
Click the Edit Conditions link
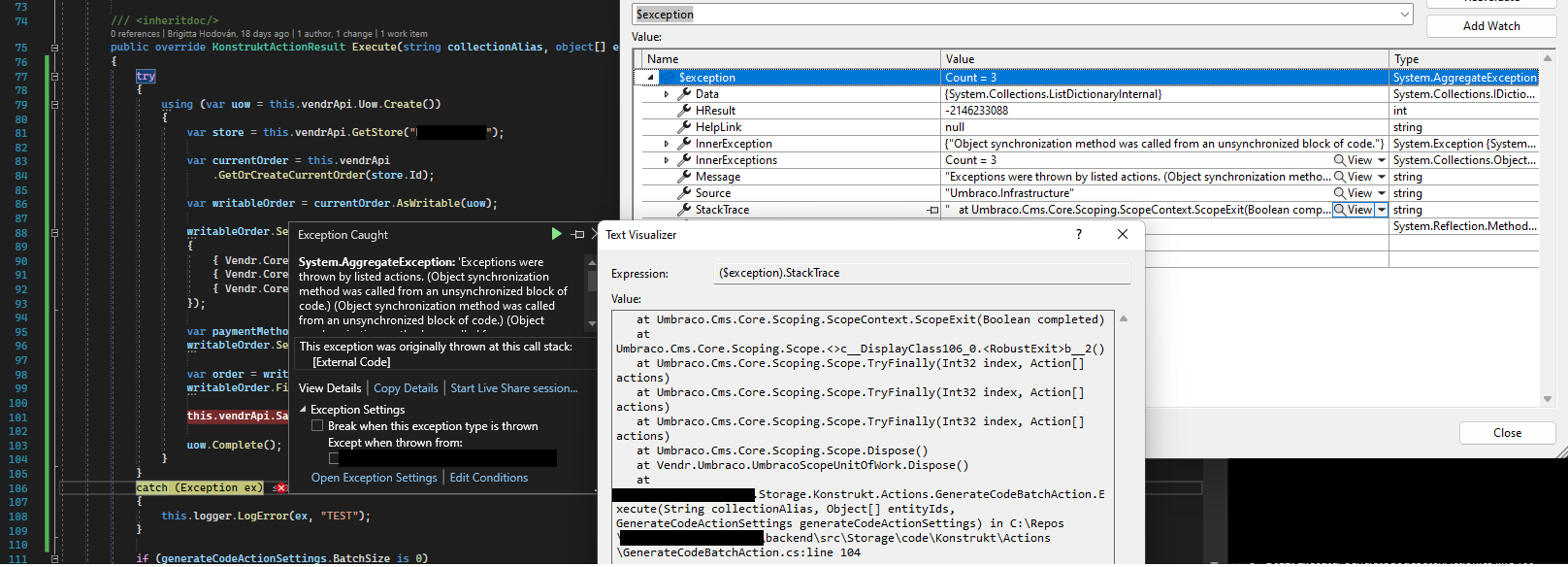point(489,478)
